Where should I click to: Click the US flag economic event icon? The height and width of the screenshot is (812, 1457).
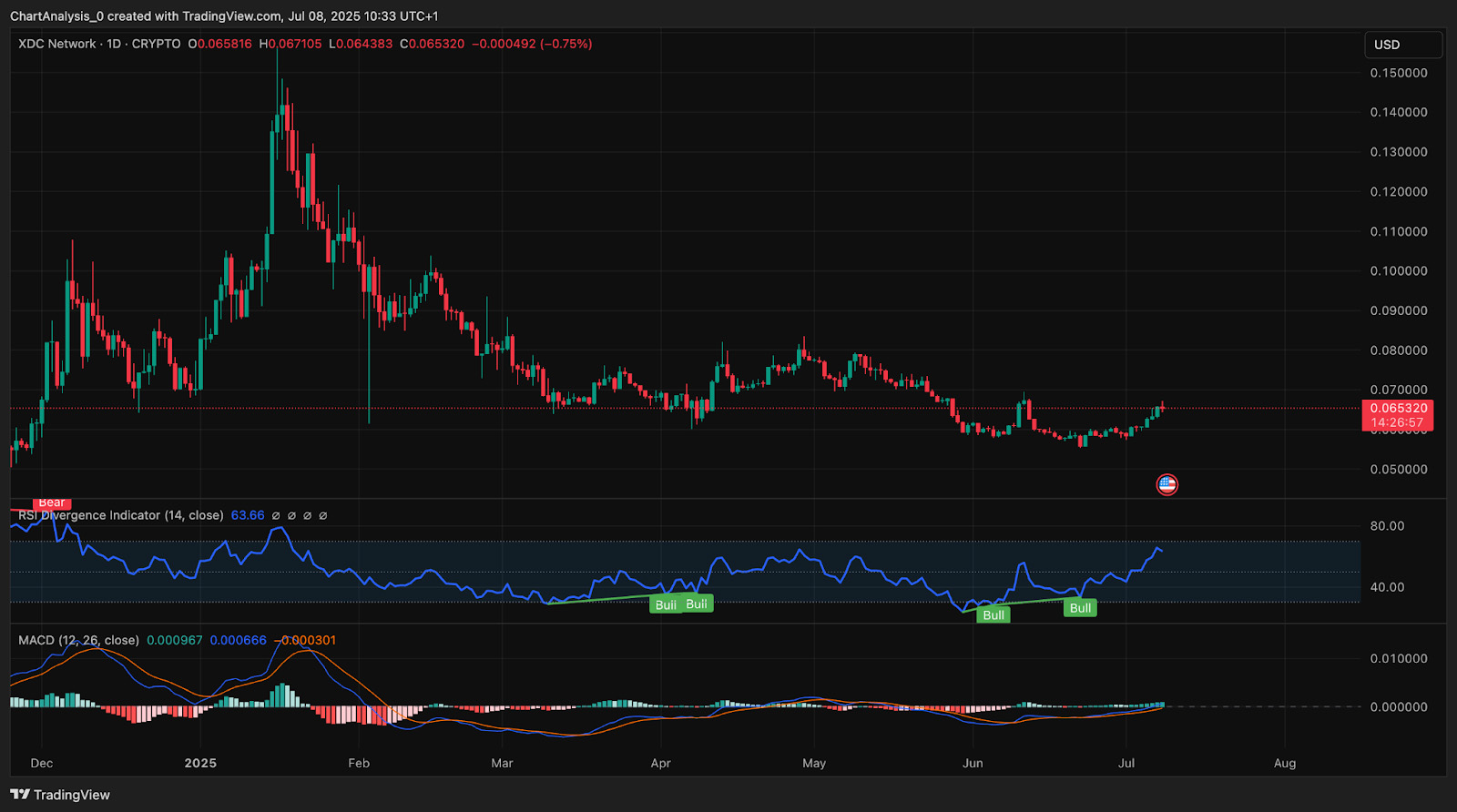1167,484
